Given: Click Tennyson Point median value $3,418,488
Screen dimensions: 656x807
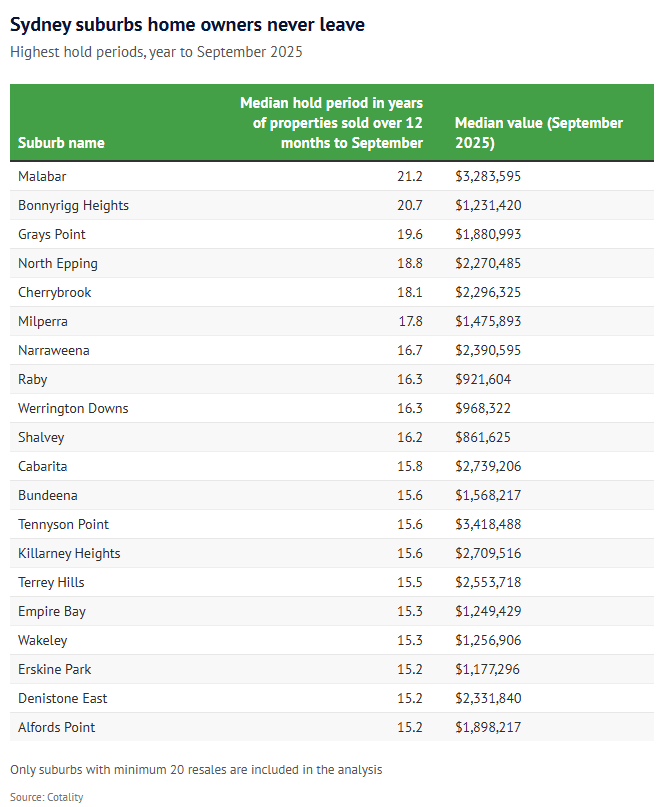Looking at the screenshot, I should pos(488,524).
